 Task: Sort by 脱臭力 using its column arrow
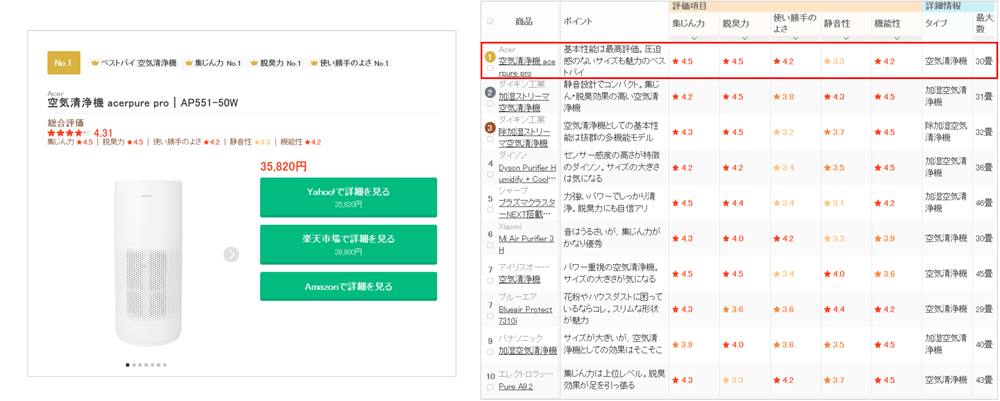[x=744, y=38]
